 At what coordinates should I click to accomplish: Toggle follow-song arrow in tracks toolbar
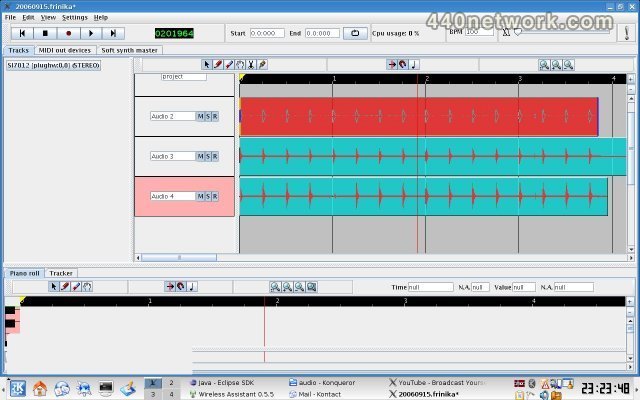[392, 64]
